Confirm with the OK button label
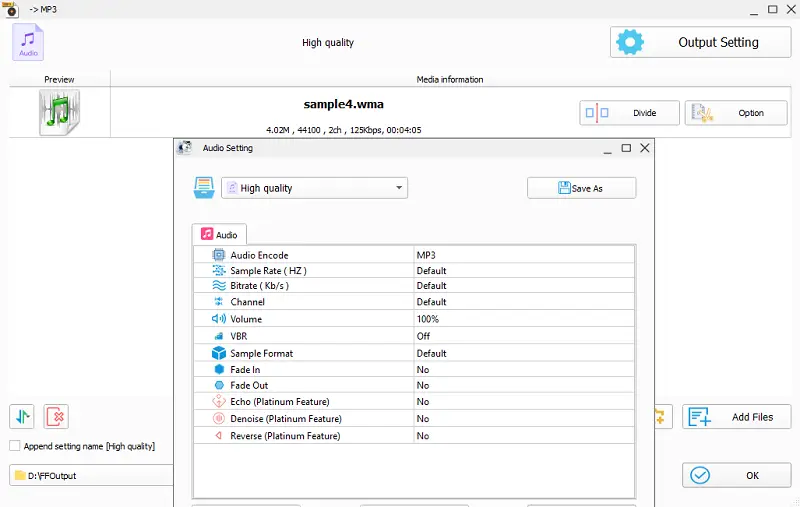This screenshot has width=800, height=507. (753, 475)
